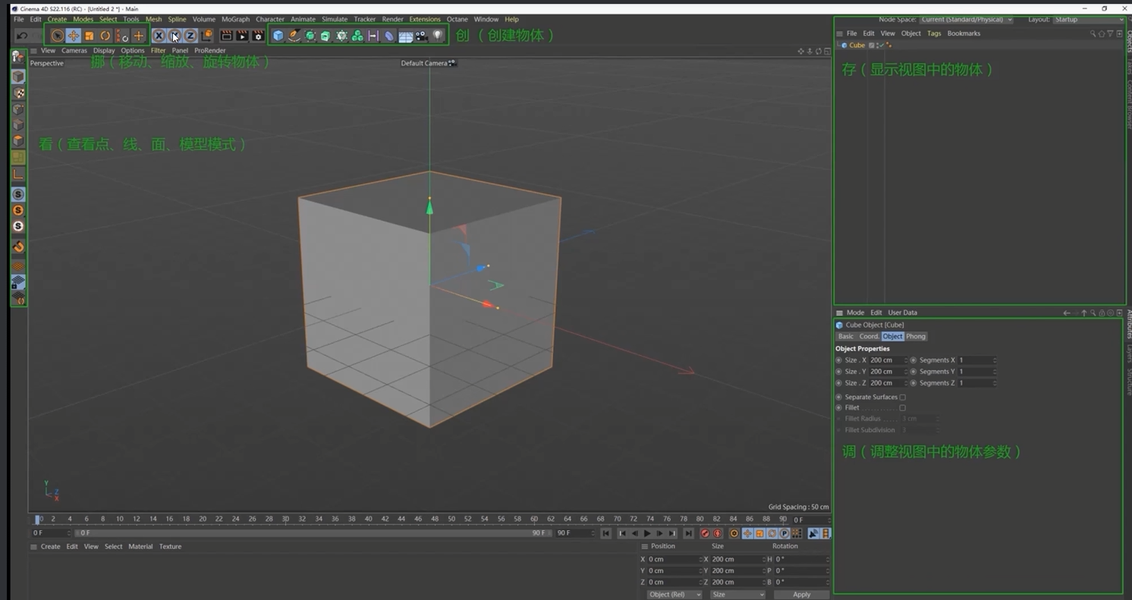This screenshot has width=1132, height=600.
Task: Select Model mode icon
Action: (x=18, y=77)
